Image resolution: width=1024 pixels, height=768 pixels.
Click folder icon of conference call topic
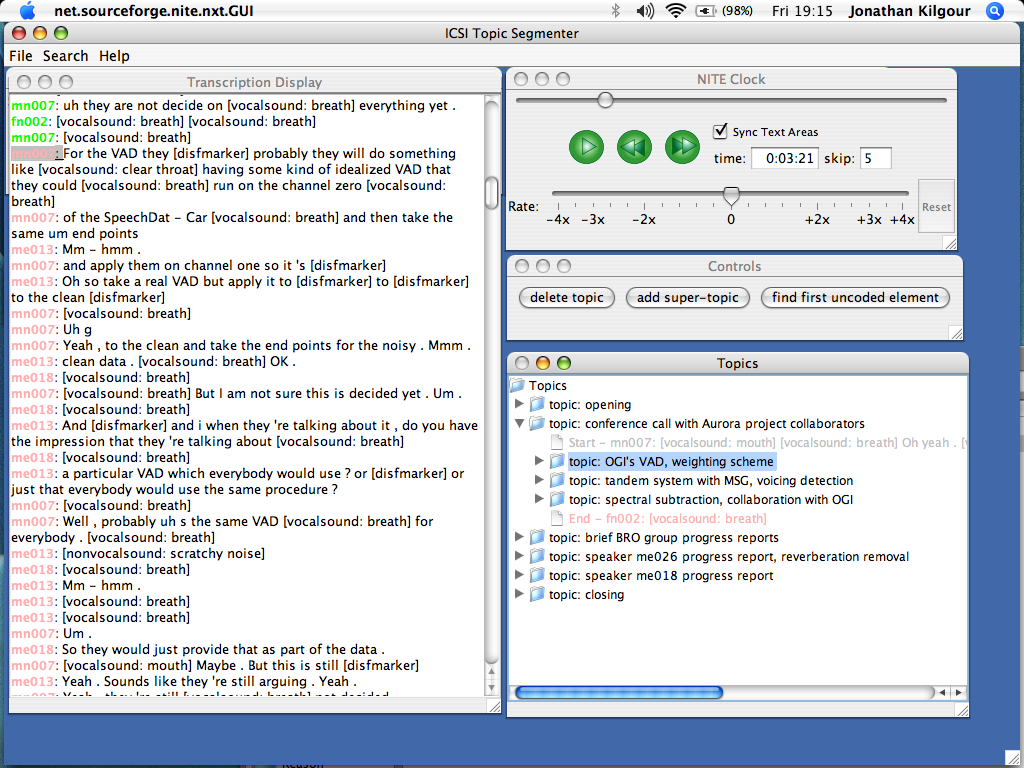(537, 423)
